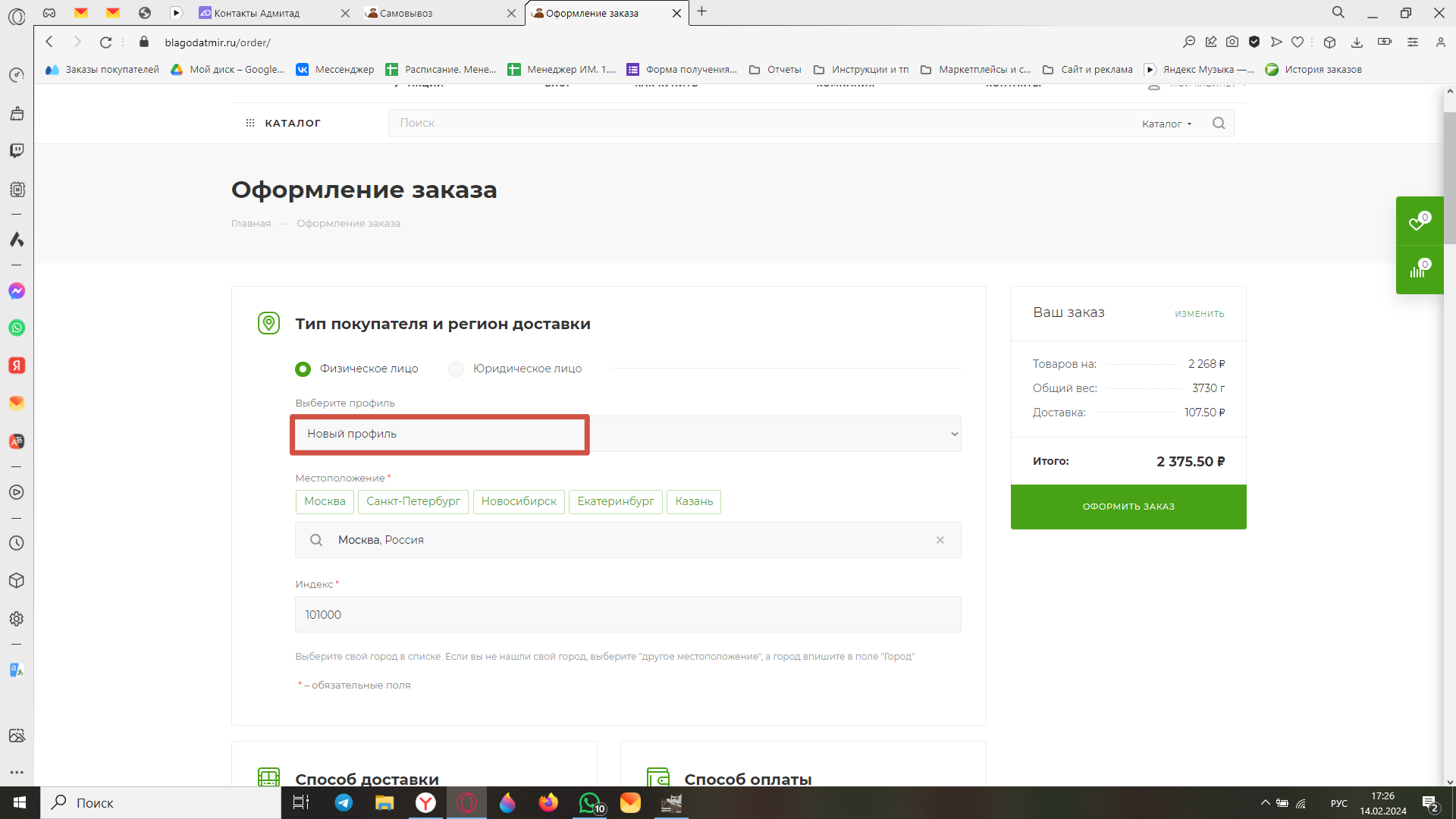Open Messenger in Opera sidebar
Image resolution: width=1456 pixels, height=819 pixels.
point(17,291)
